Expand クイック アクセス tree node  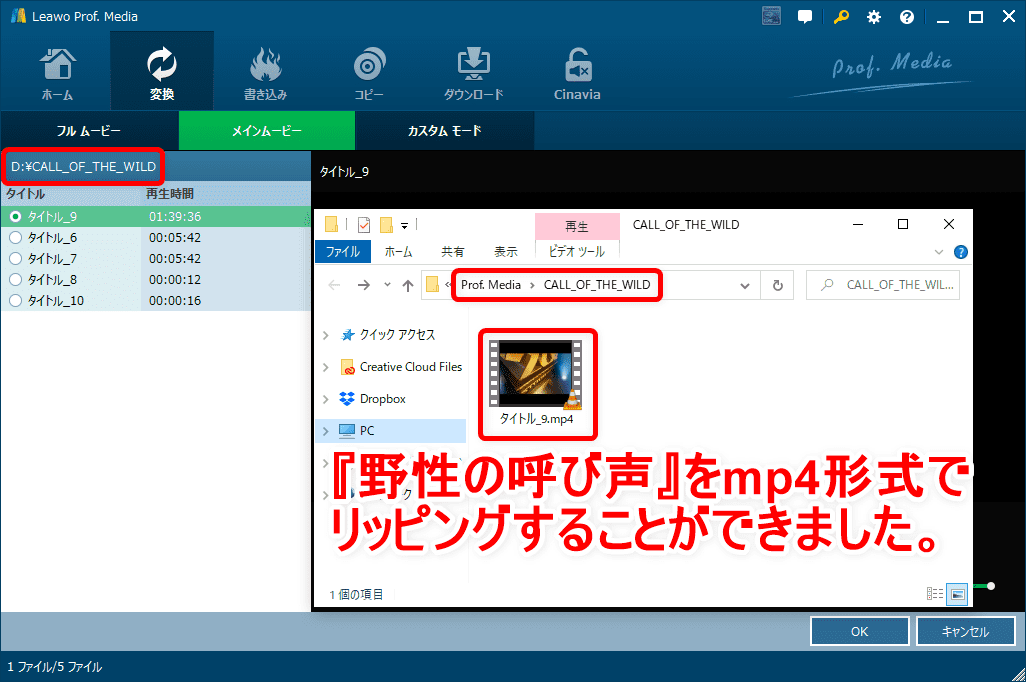click(325, 335)
